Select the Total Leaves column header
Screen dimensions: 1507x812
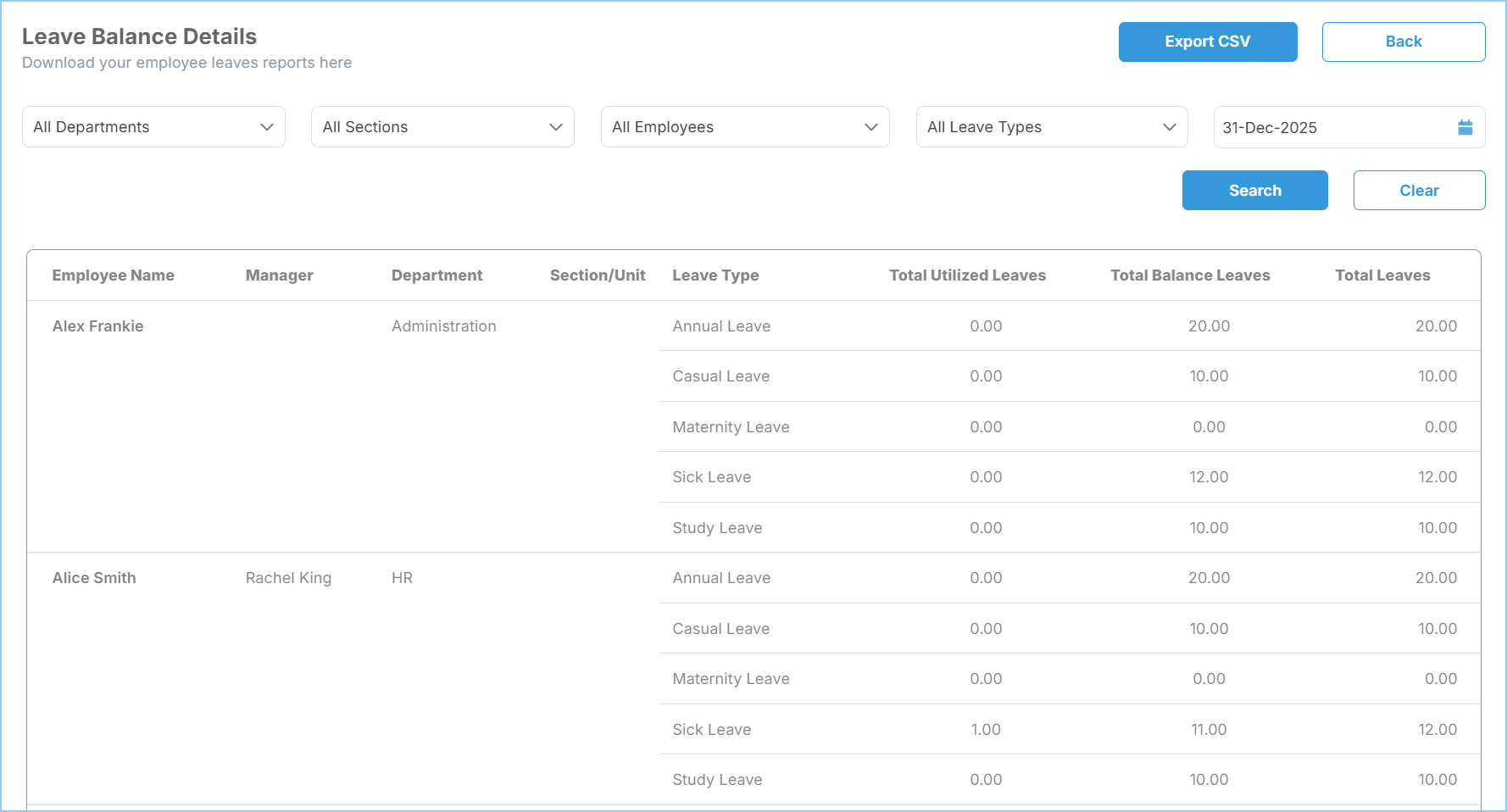tap(1383, 275)
